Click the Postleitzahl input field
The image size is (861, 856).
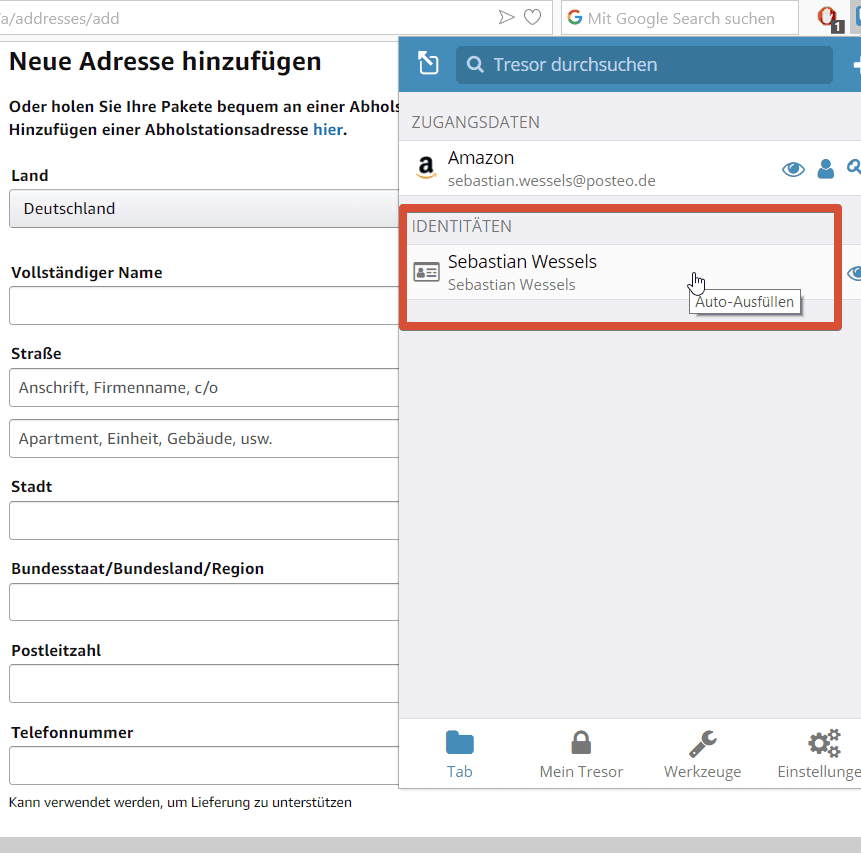(x=204, y=684)
